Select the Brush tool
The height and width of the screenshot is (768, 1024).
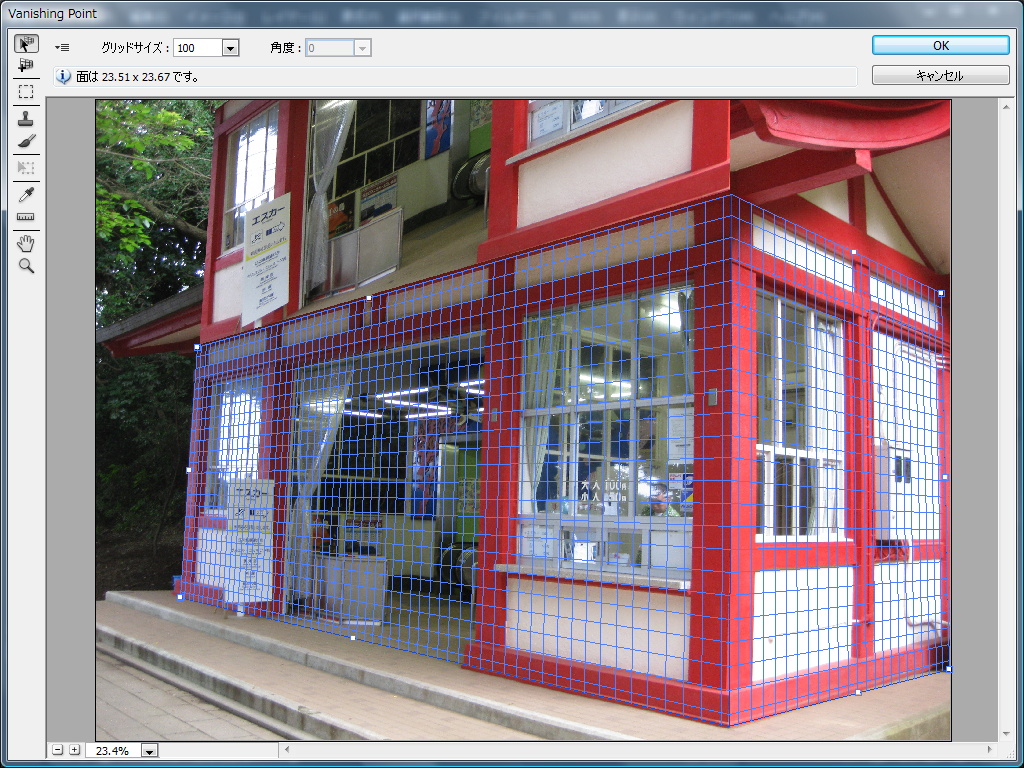[26, 141]
